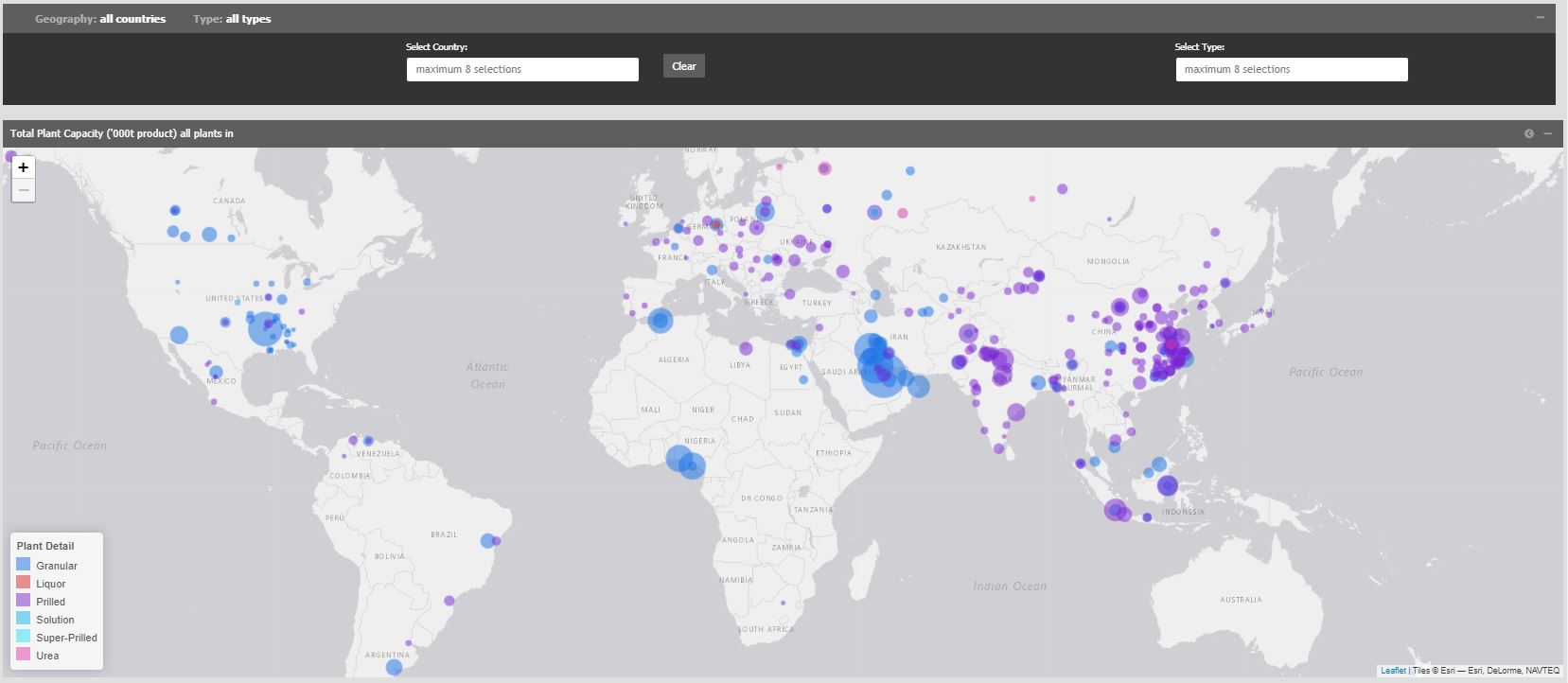This screenshot has width=1568, height=683.
Task: Click the Super-Prilled cyan legend swatch
Action: point(24,637)
